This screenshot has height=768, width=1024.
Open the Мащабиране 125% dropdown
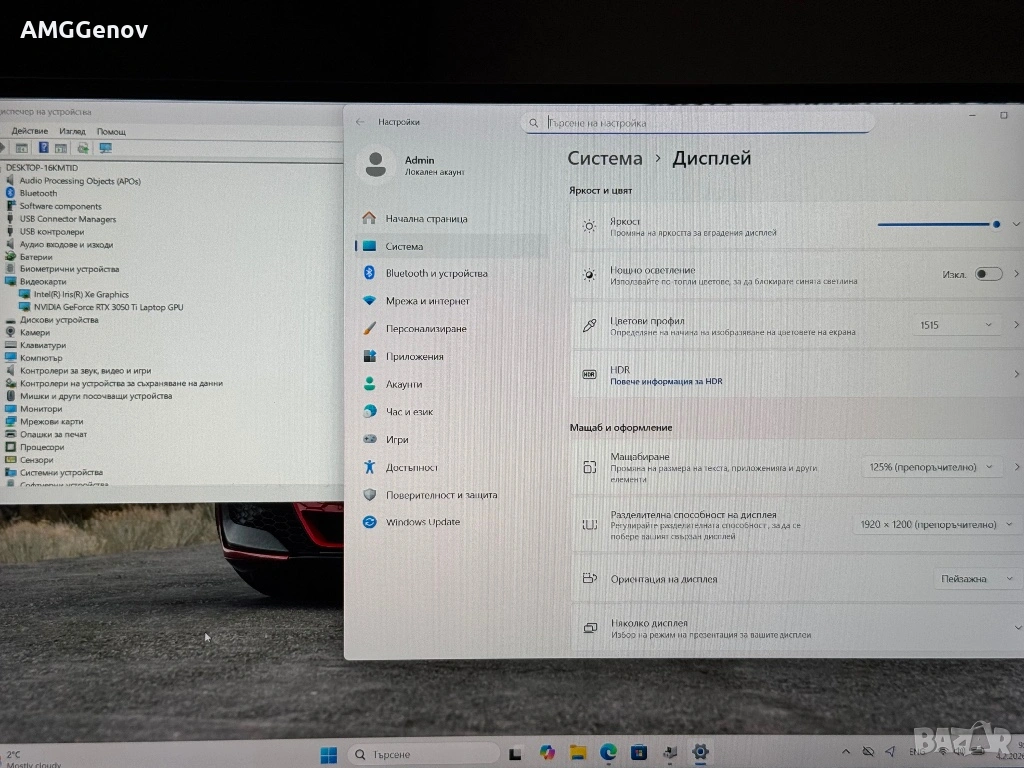(931, 466)
